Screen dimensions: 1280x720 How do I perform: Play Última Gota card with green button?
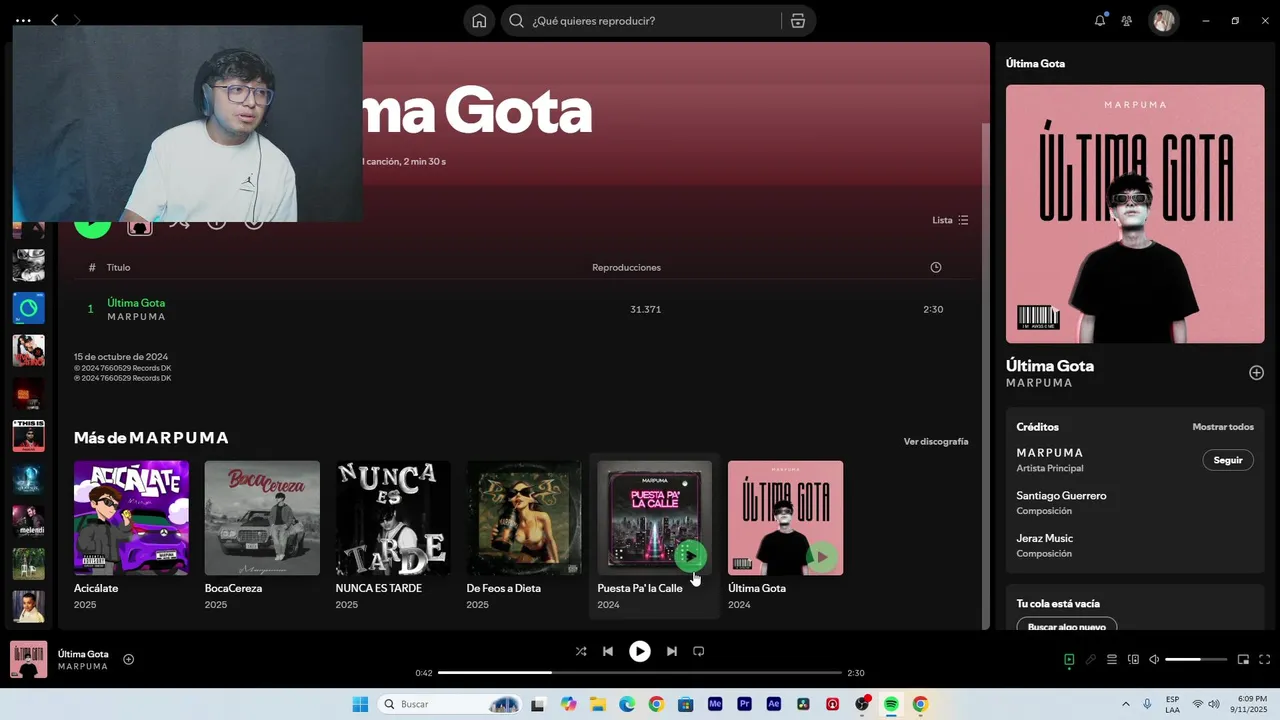coord(821,556)
